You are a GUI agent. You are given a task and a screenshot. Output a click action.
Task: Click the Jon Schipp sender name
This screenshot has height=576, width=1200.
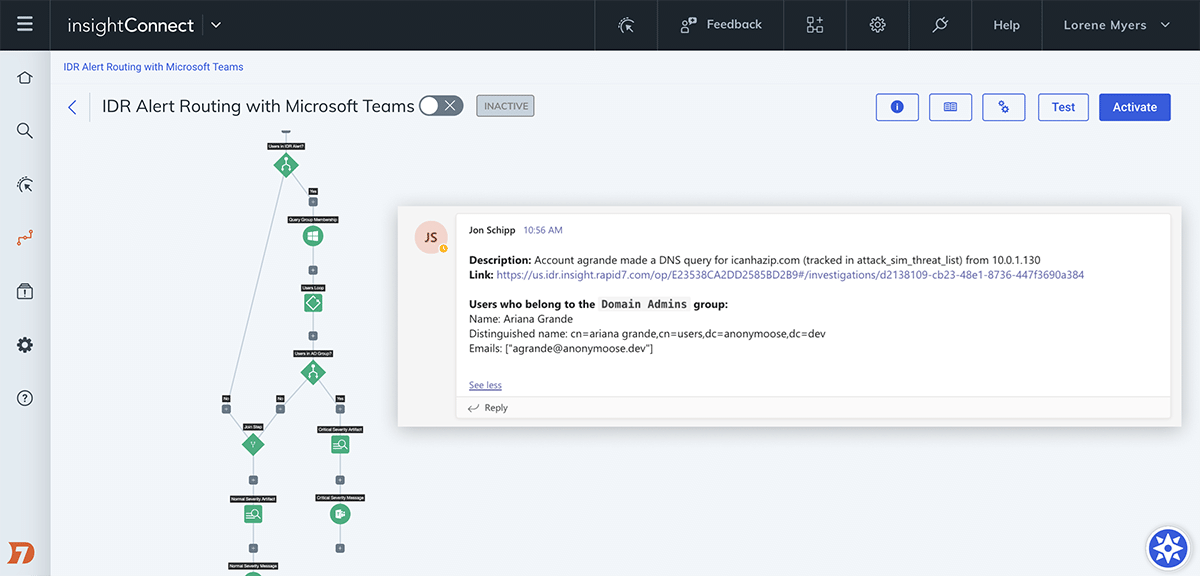pyautogui.click(x=492, y=230)
